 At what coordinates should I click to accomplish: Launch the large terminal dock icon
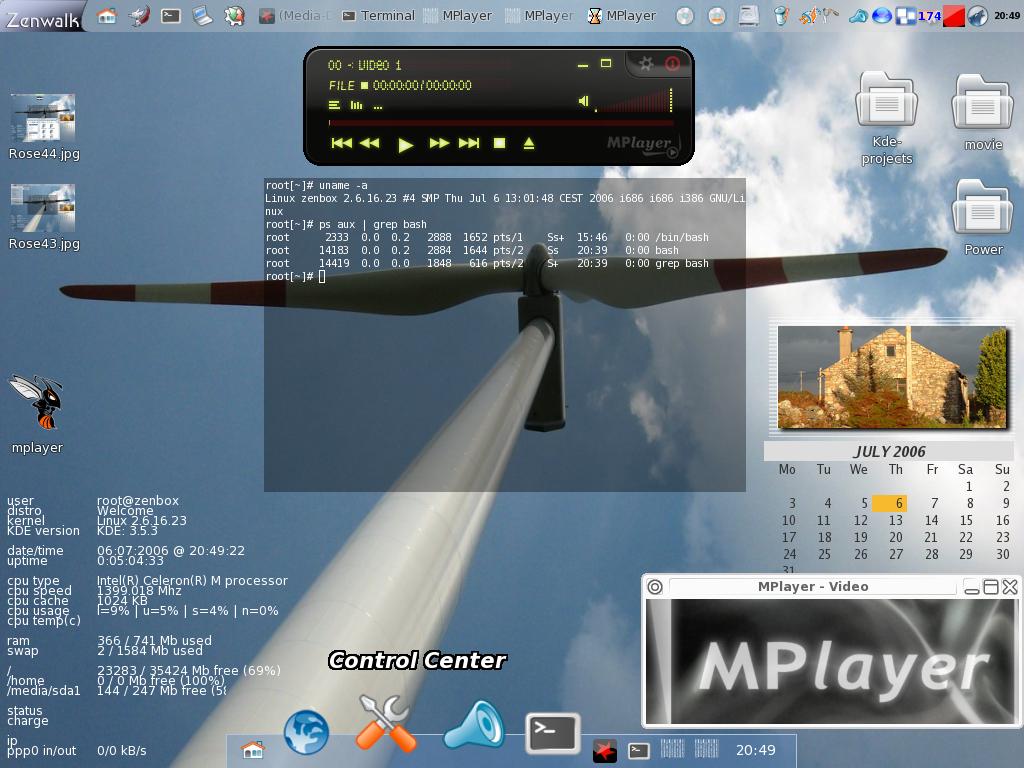coord(552,733)
